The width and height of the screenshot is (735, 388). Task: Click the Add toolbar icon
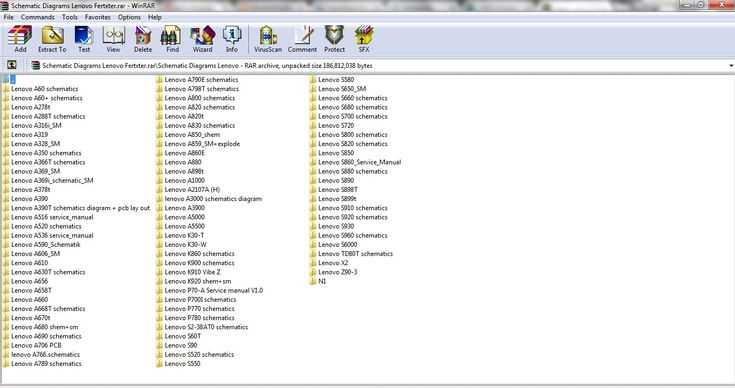pos(20,39)
